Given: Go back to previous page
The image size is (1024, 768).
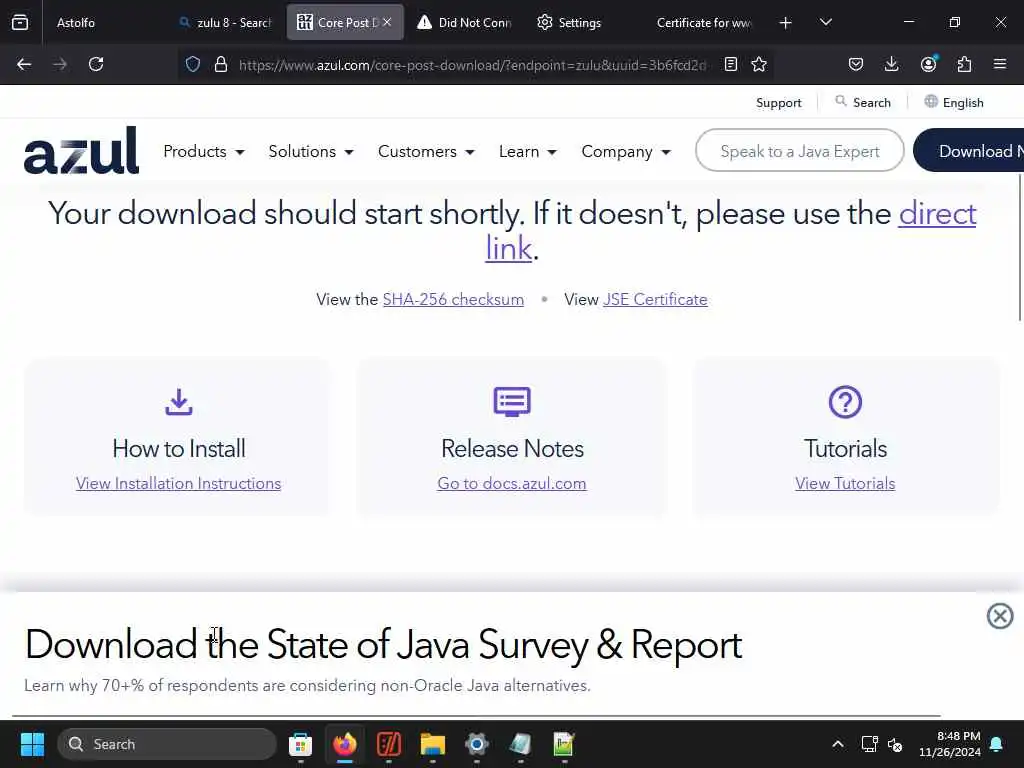Looking at the screenshot, I should (24, 64).
